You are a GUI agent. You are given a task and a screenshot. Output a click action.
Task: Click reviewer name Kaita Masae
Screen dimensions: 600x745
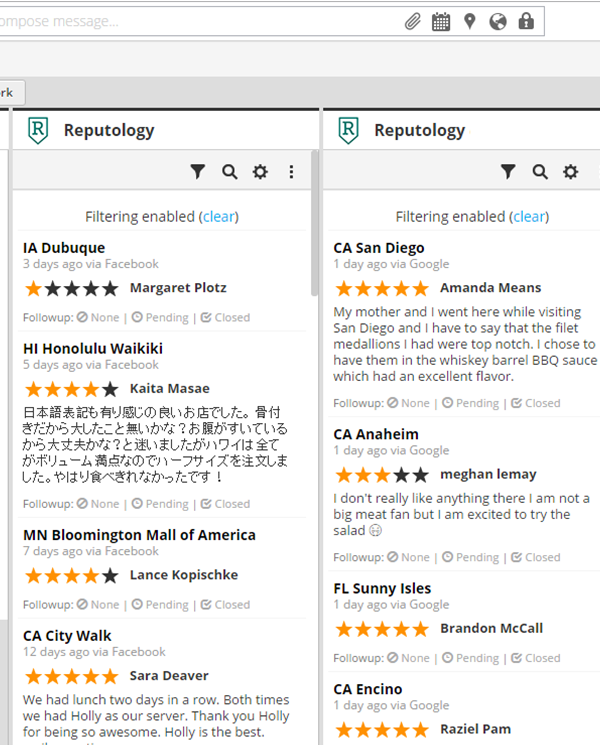[170, 388]
